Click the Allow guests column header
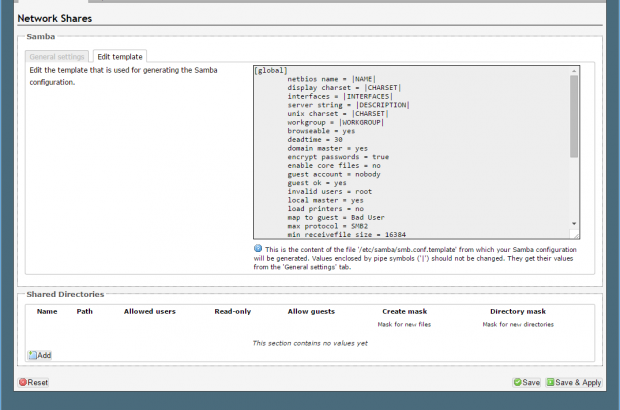The image size is (620, 410). 311,311
